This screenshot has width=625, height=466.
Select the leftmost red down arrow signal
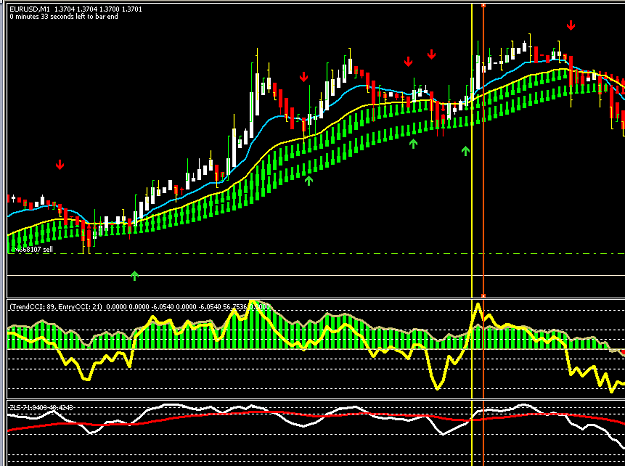click(60, 164)
